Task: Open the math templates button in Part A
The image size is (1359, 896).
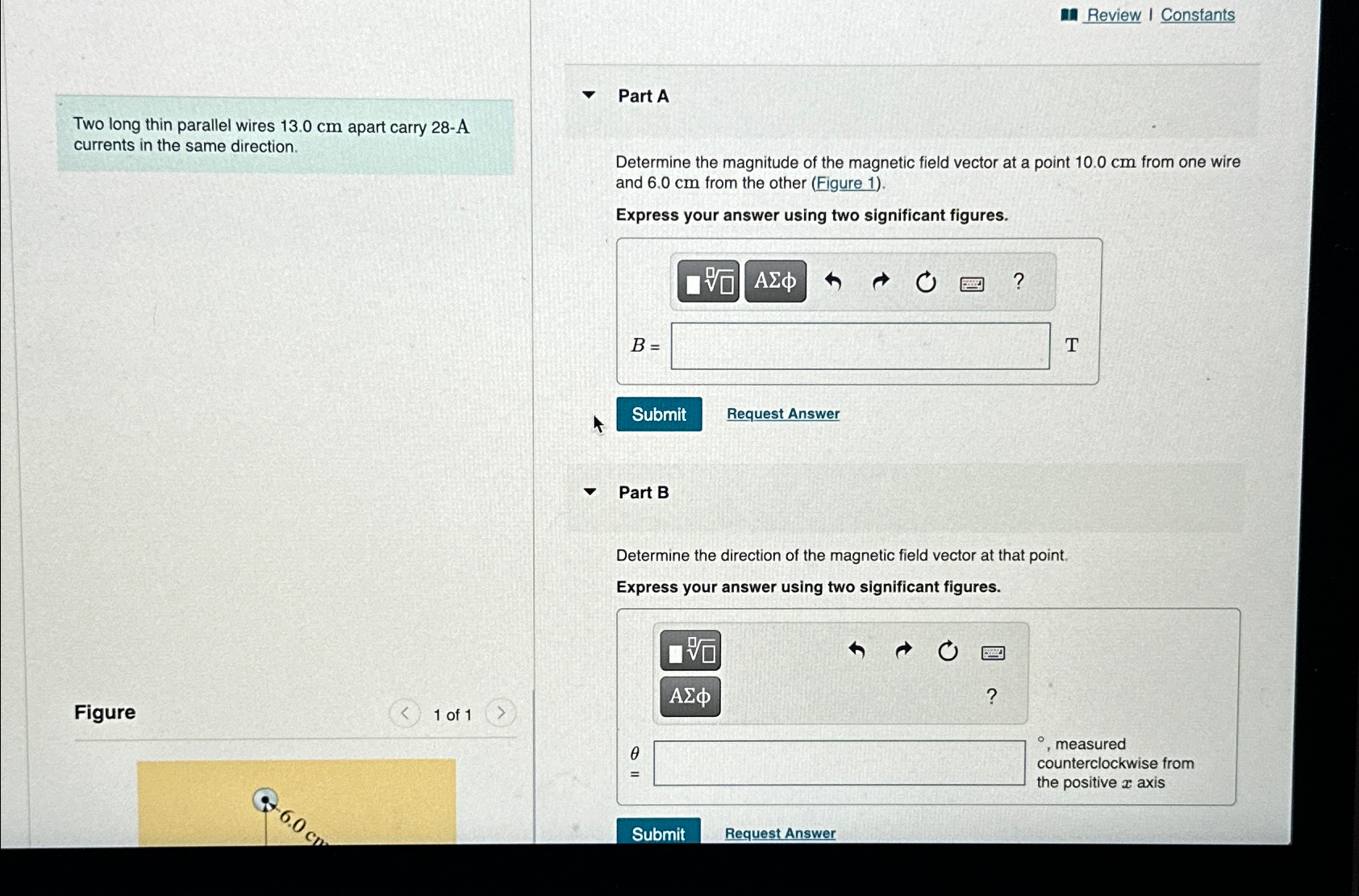Action: coord(708,281)
